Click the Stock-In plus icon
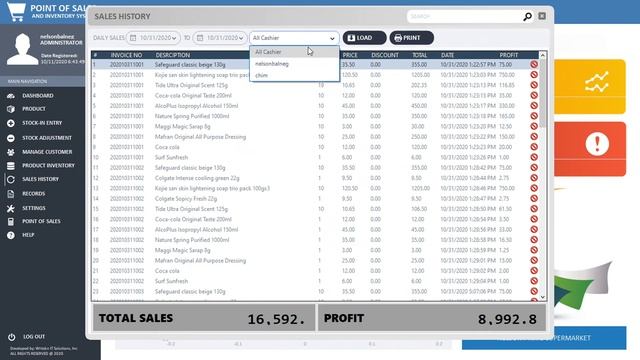This screenshot has height=360, width=640. pos(11,123)
